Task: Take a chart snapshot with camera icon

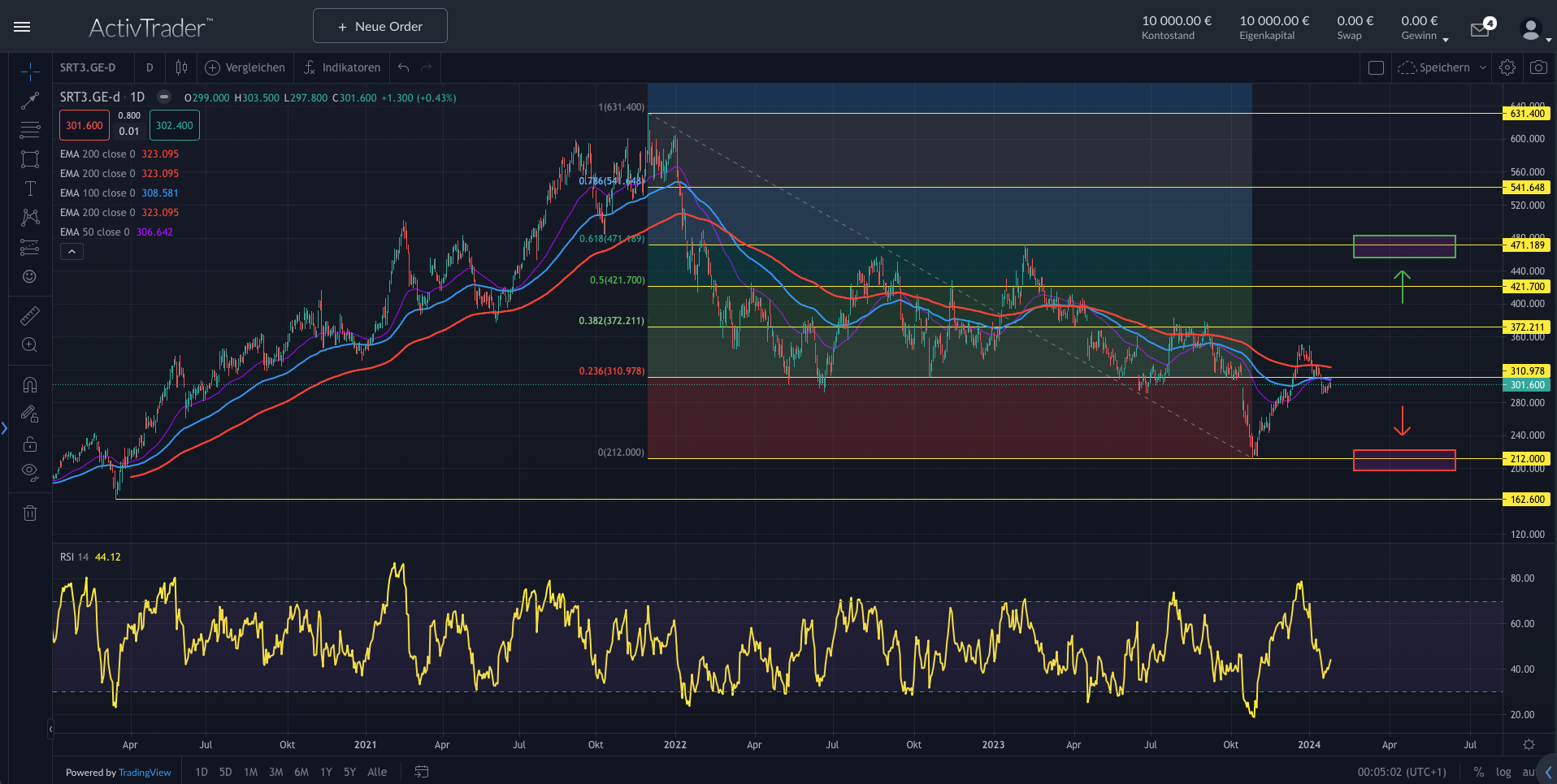Action: pos(1538,67)
